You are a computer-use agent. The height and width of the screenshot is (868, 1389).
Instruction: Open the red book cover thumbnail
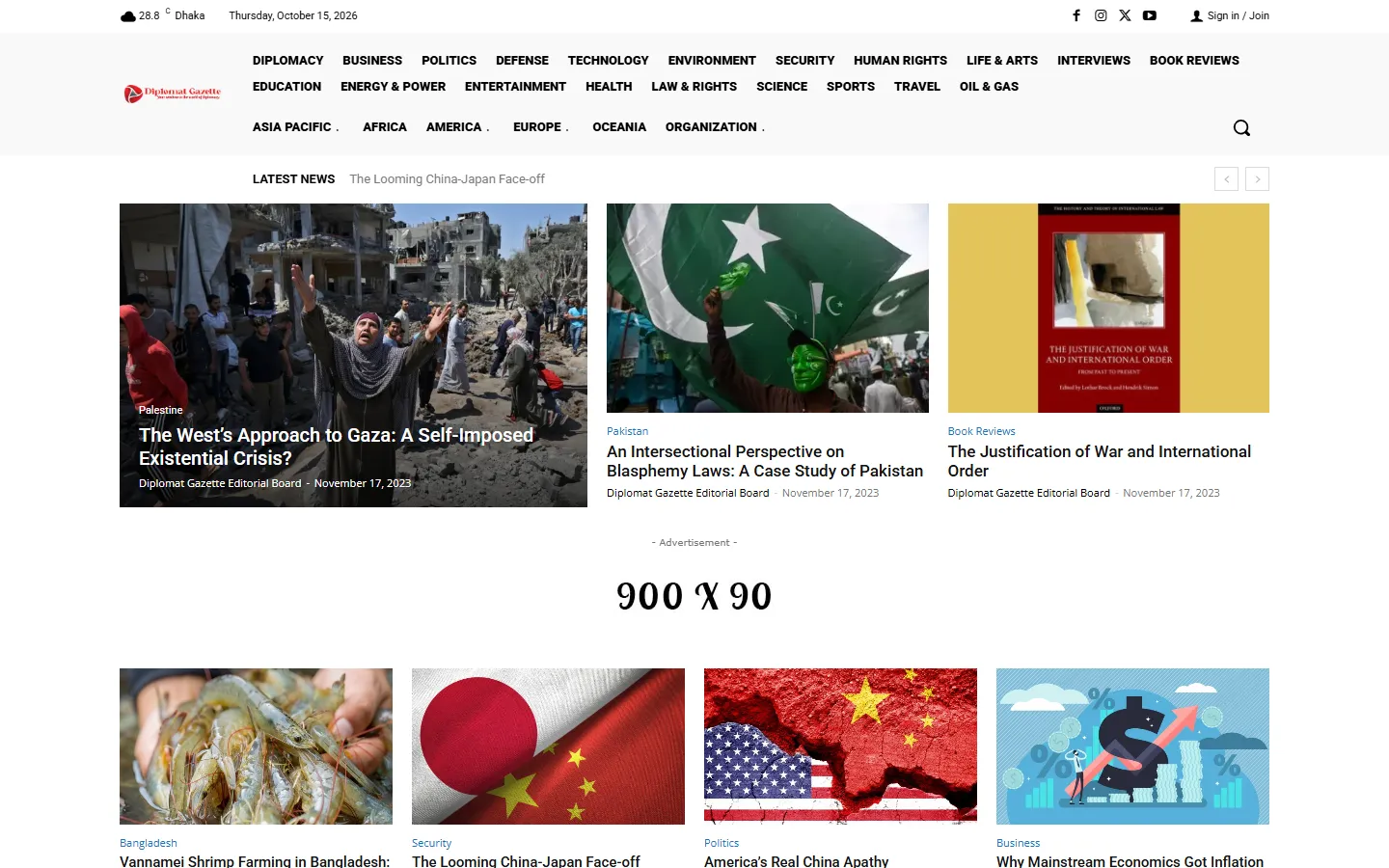click(1108, 308)
